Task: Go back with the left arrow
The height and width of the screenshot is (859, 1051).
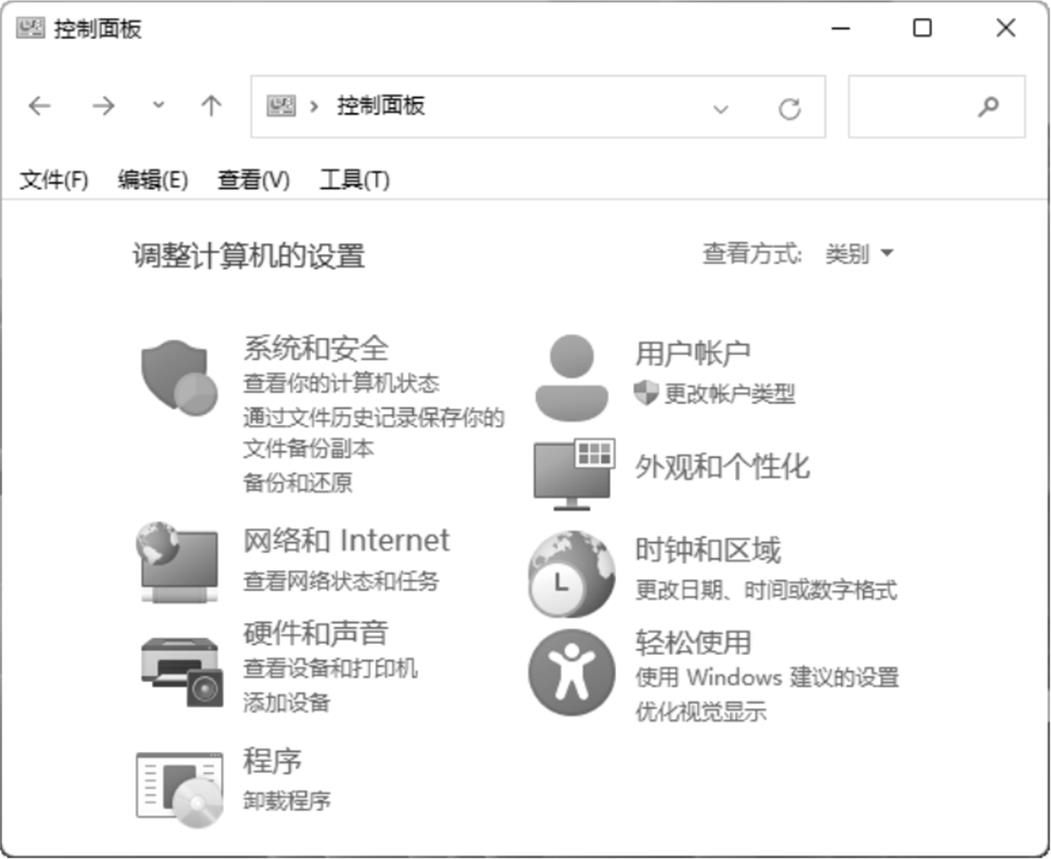Action: point(40,106)
